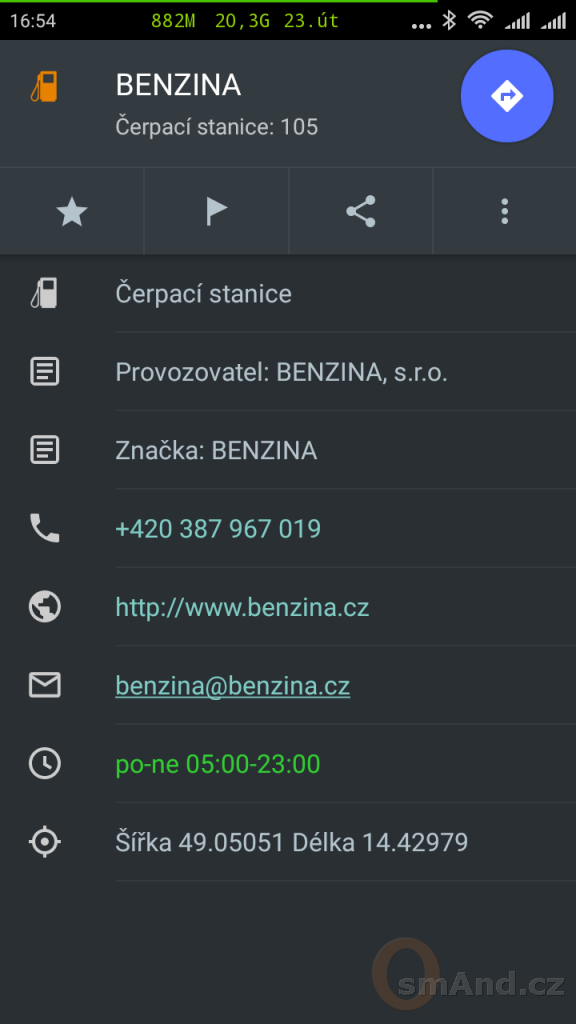Call phone number +420 387 967 019

[218, 528]
